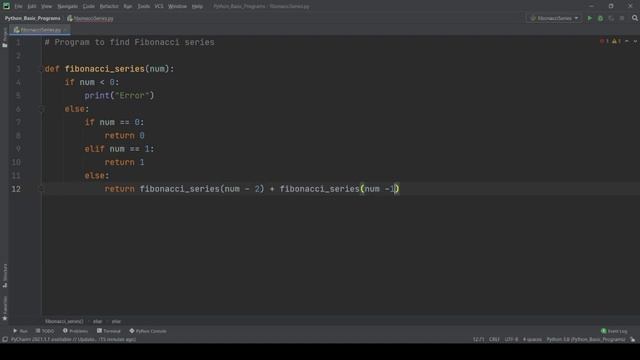Collapse the else block fold marker on line 6

(x=41, y=109)
